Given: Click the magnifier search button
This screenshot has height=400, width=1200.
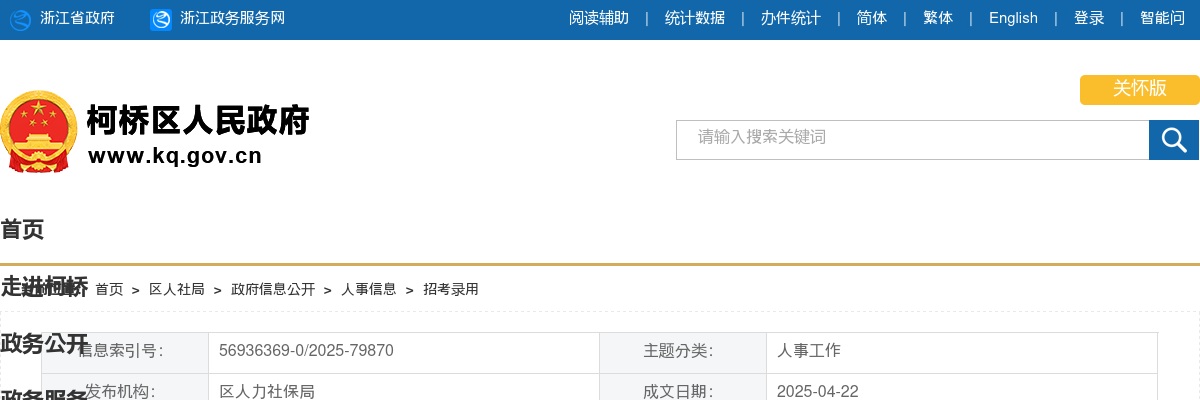Looking at the screenshot, I should pos(1174,140).
